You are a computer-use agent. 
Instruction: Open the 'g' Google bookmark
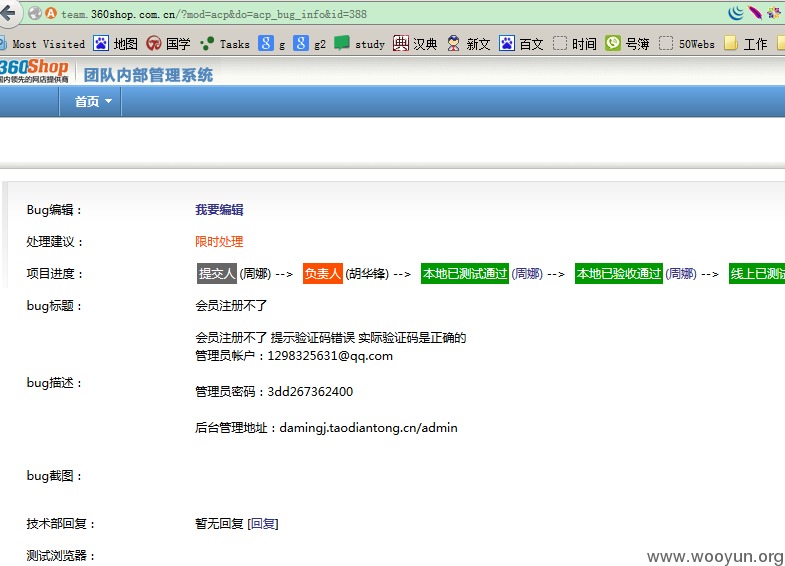tap(272, 44)
